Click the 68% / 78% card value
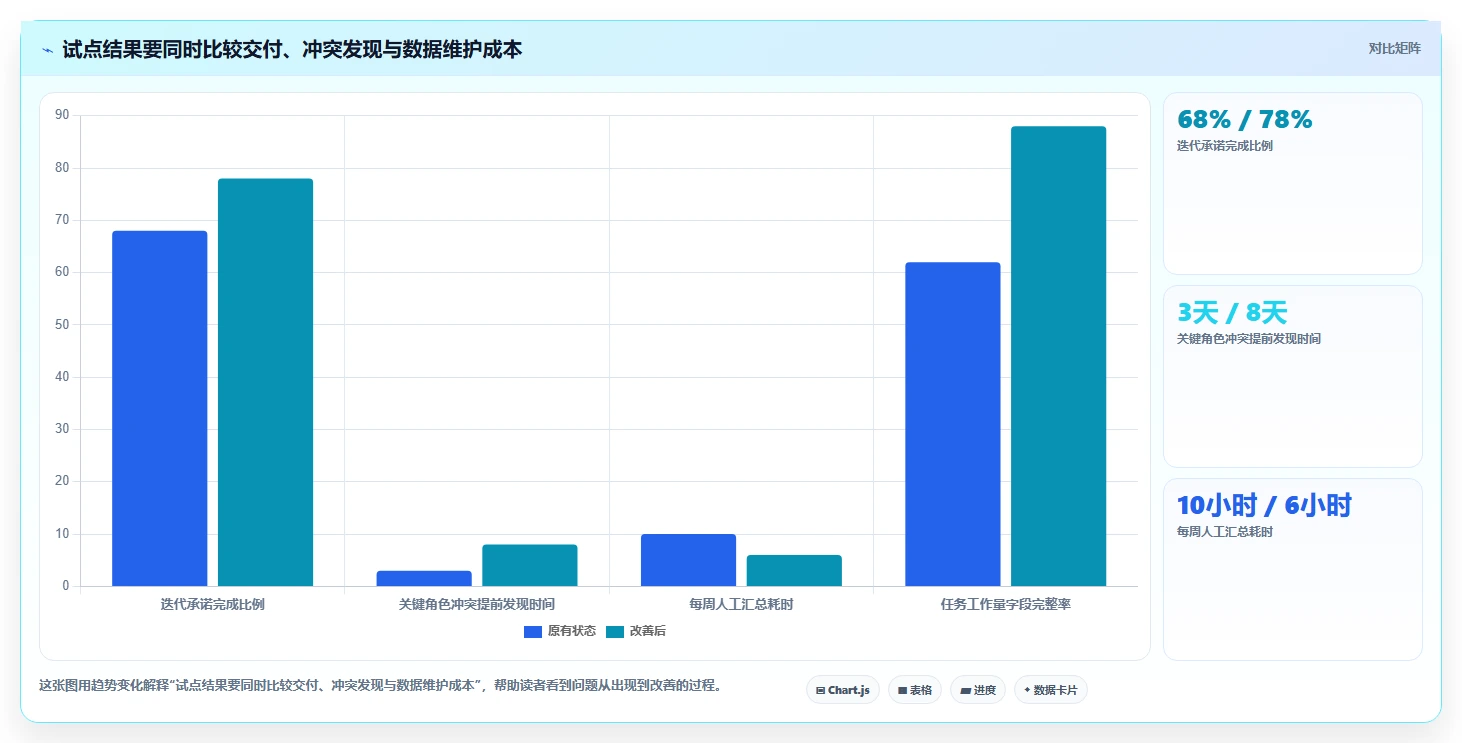The image size is (1462, 743). 1244,119
